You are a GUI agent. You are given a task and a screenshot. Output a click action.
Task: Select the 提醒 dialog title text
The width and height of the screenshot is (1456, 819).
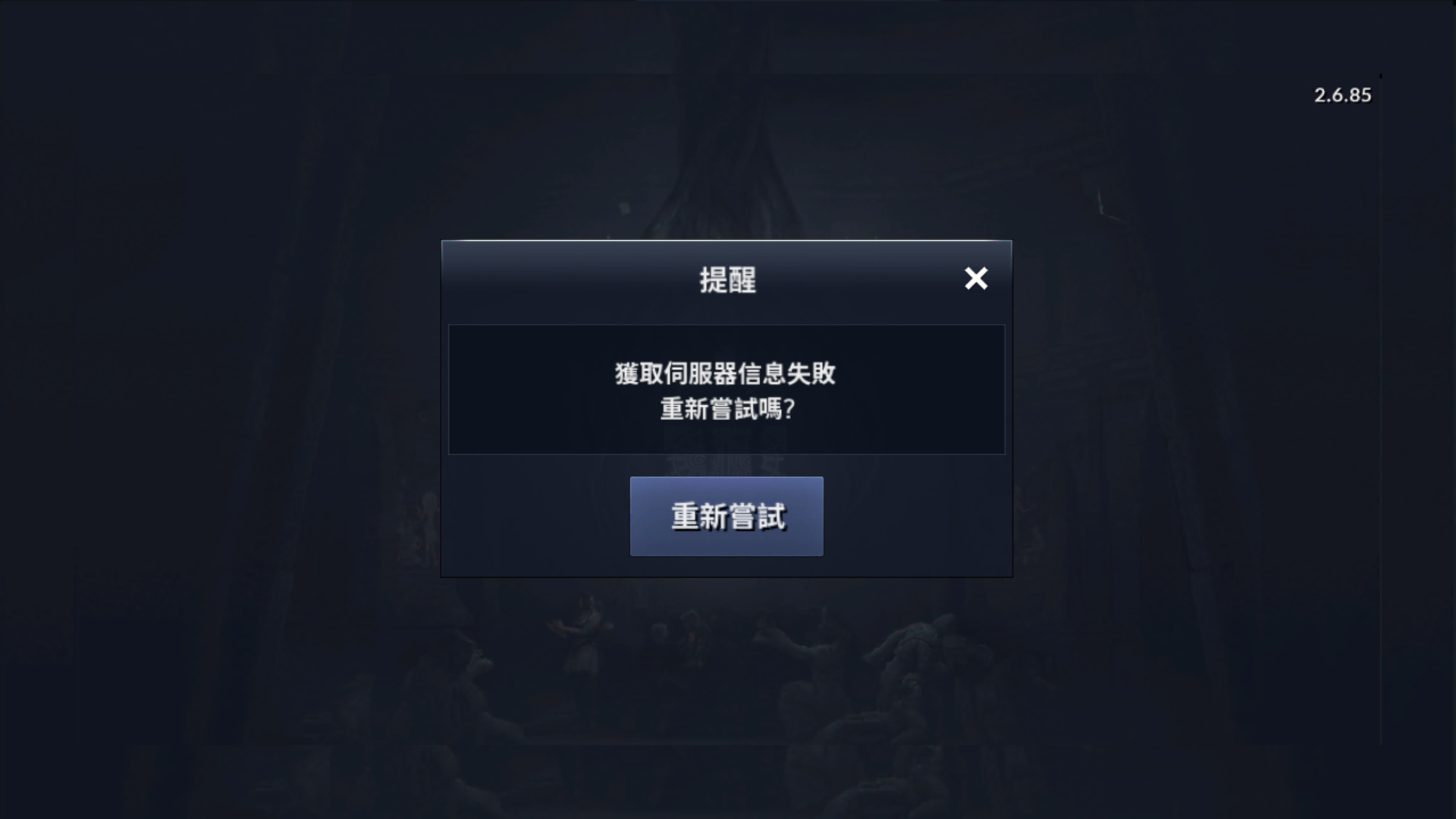[x=727, y=280]
